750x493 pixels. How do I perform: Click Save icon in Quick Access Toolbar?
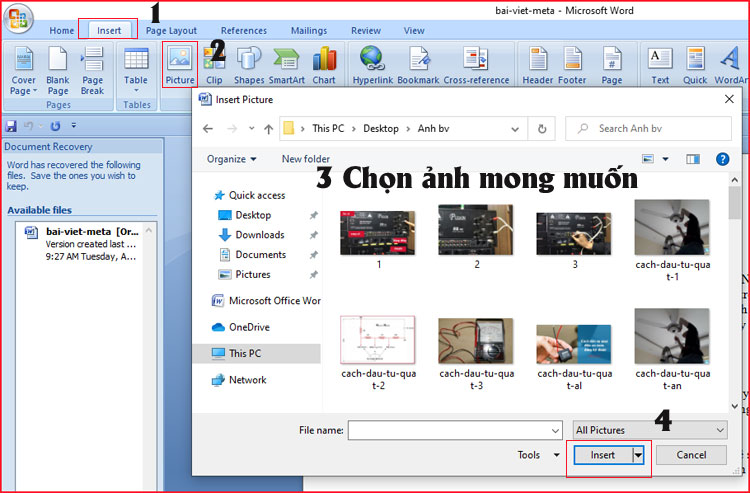click(11, 126)
